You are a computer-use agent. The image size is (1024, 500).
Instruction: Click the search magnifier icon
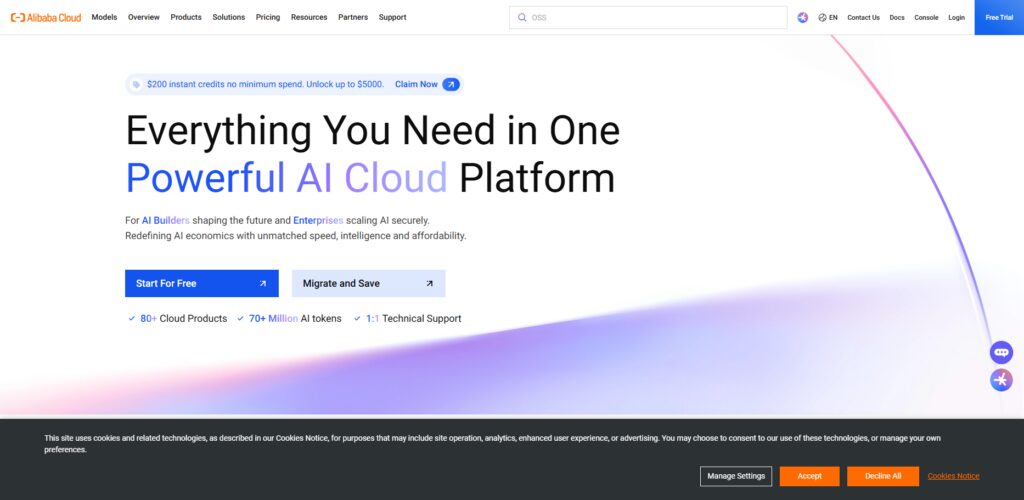(522, 18)
